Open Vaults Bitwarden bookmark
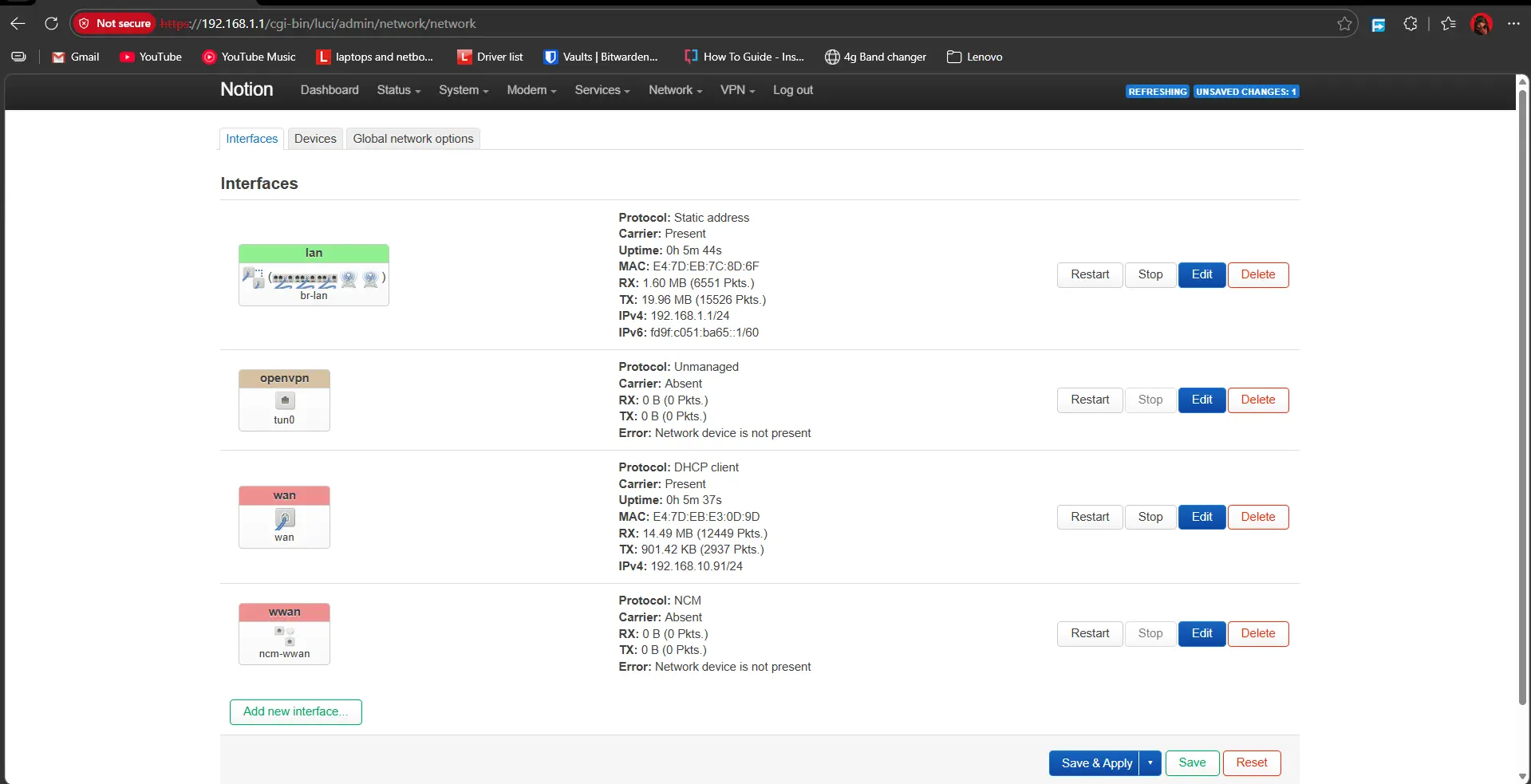The width and height of the screenshot is (1531, 784). coord(601,57)
